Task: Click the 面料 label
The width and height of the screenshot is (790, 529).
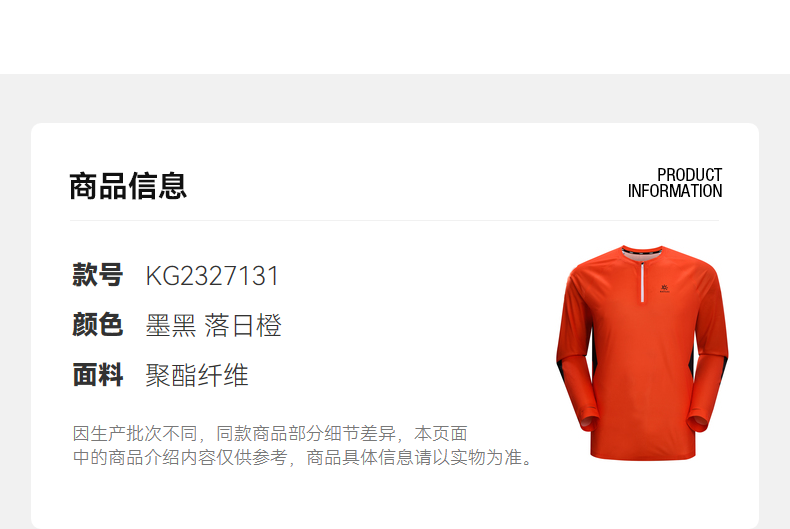Action: (x=98, y=375)
